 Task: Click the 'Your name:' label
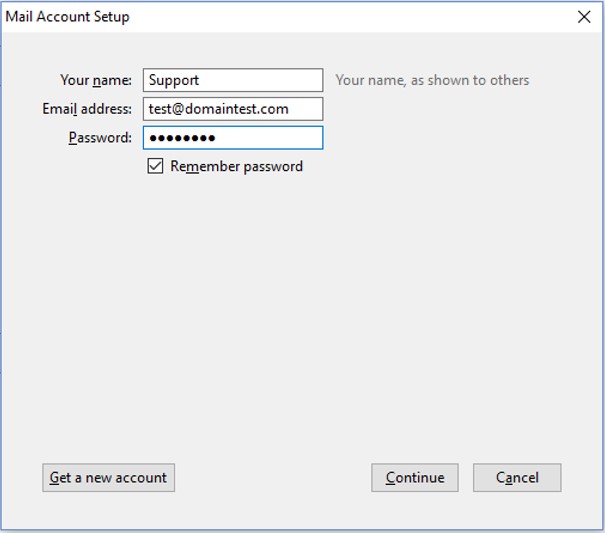(96, 80)
